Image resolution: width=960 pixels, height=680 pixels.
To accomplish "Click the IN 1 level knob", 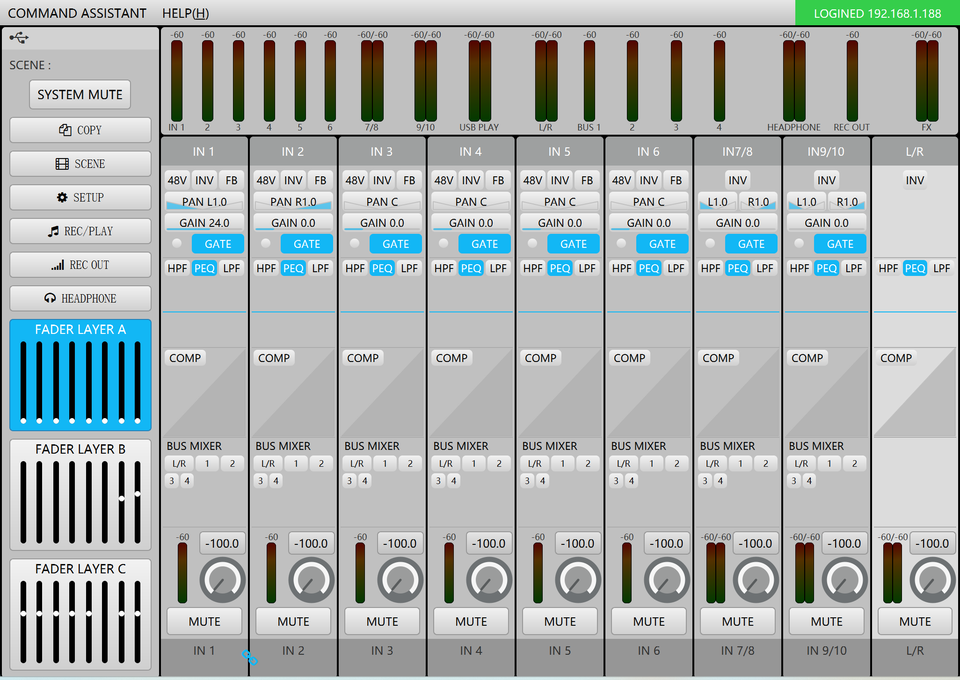I will [222, 580].
